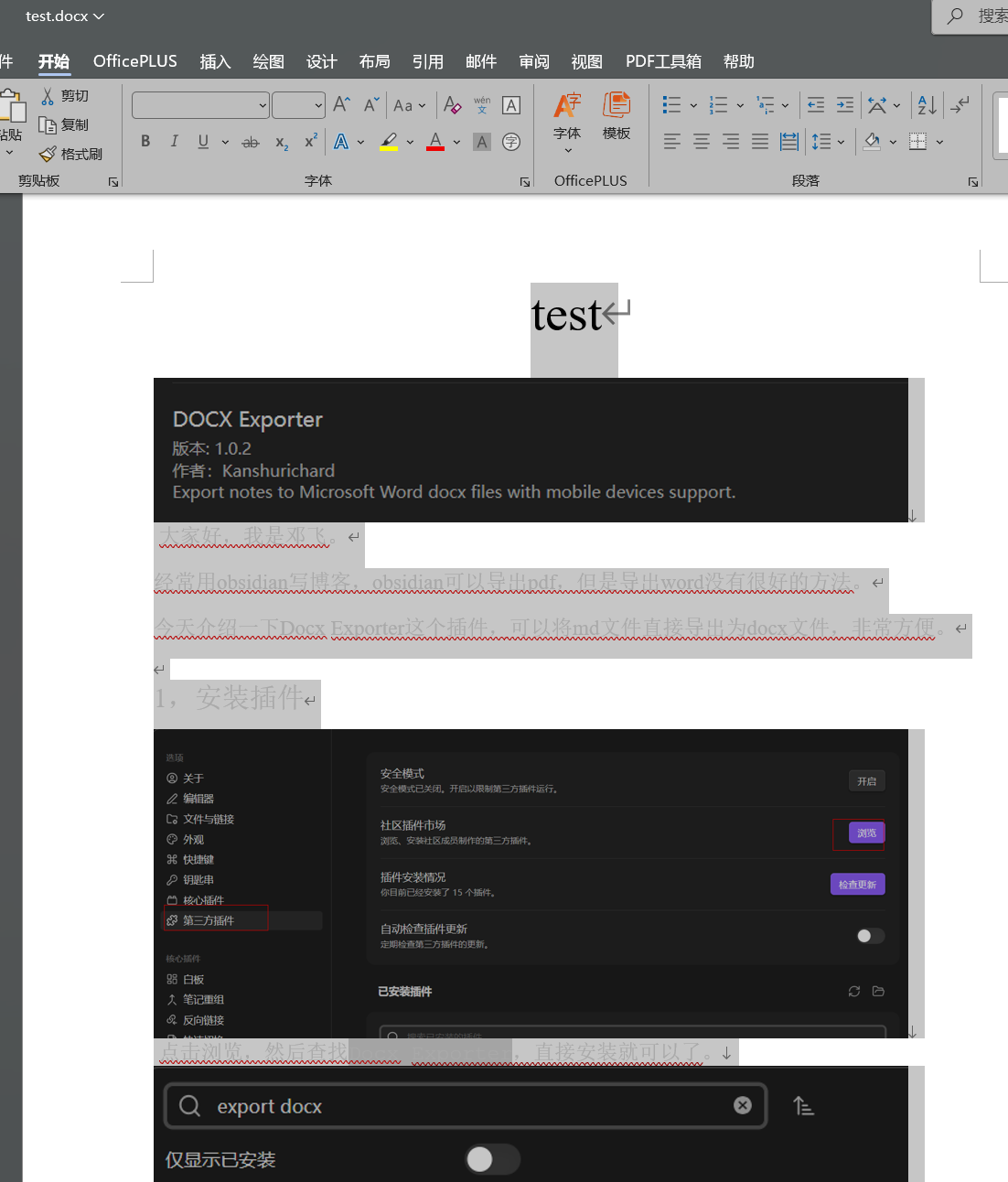The height and width of the screenshot is (1182, 1008).
Task: Decrease the paragraph indent
Action: pyautogui.click(x=816, y=105)
